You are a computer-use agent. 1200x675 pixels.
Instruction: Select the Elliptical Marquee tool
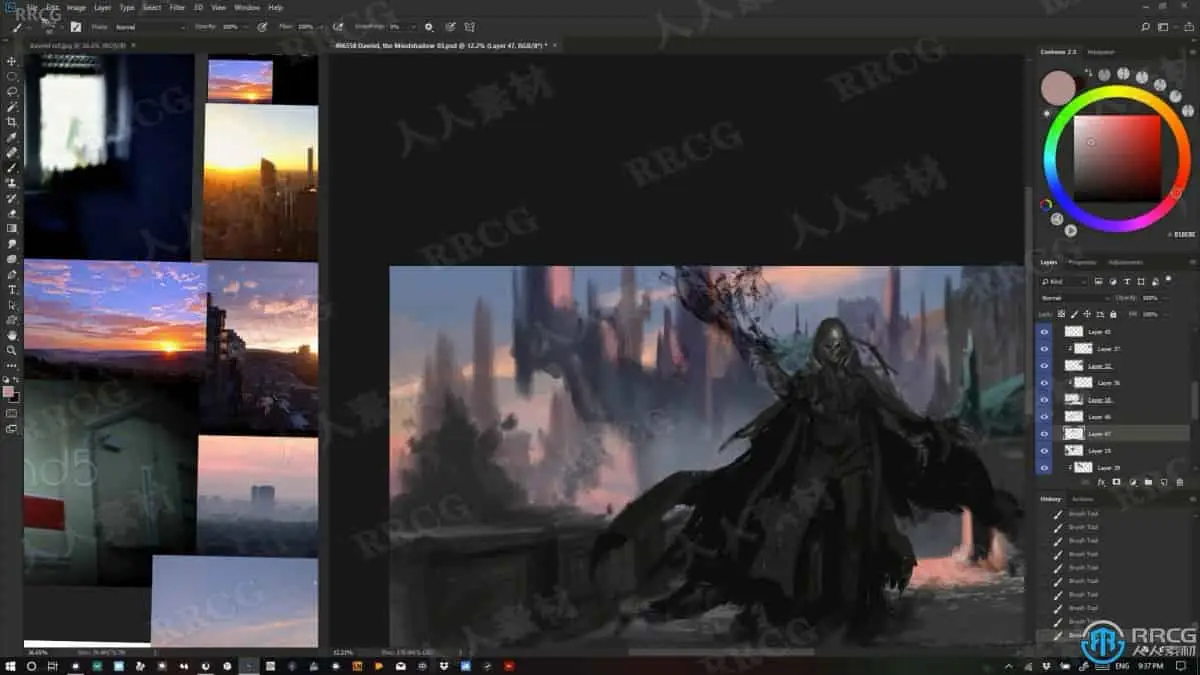(12, 76)
